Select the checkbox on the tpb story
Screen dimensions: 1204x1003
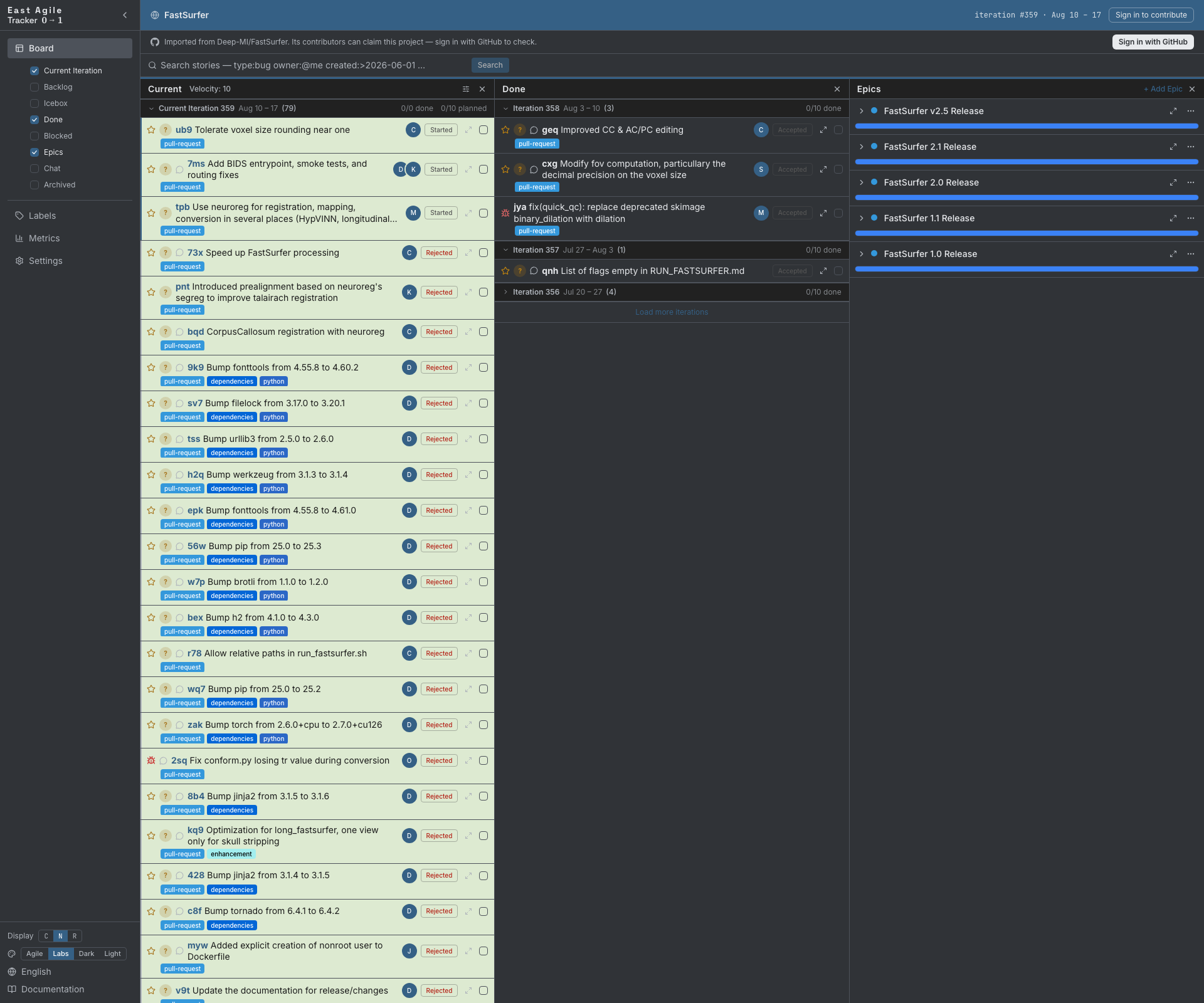point(483,213)
